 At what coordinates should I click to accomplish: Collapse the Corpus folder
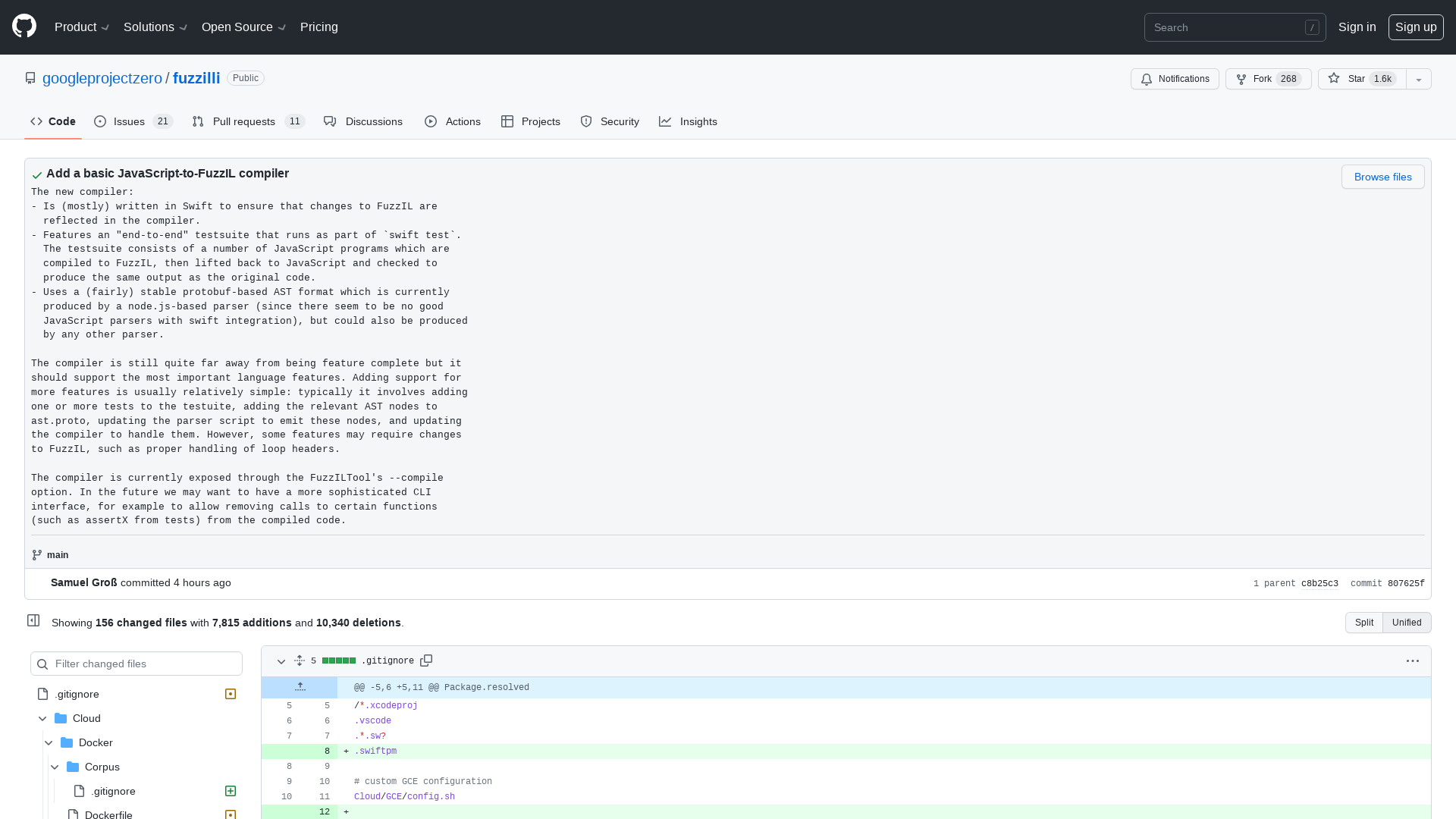[55, 767]
